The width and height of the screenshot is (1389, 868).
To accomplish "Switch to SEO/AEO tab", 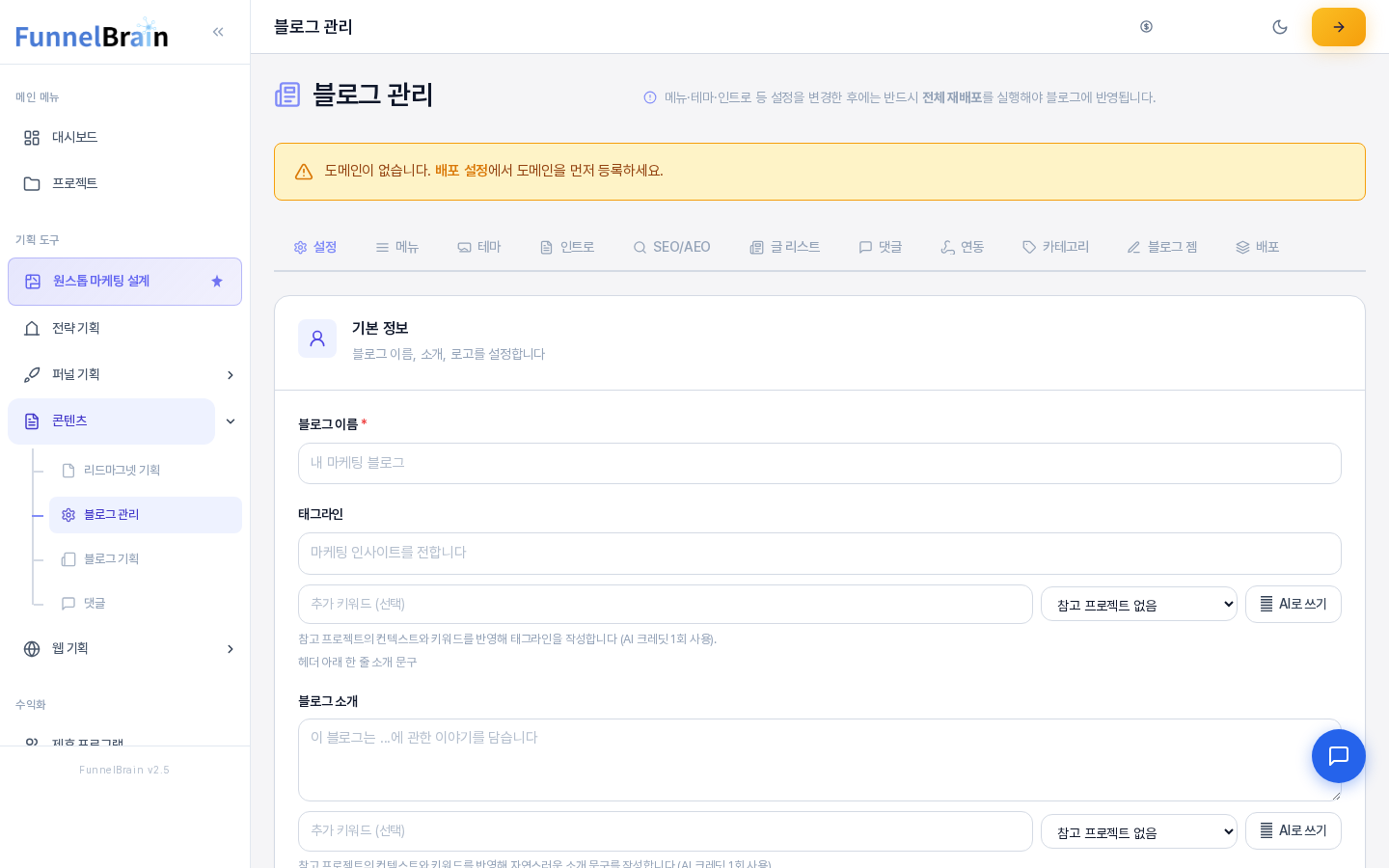I will tap(672, 247).
